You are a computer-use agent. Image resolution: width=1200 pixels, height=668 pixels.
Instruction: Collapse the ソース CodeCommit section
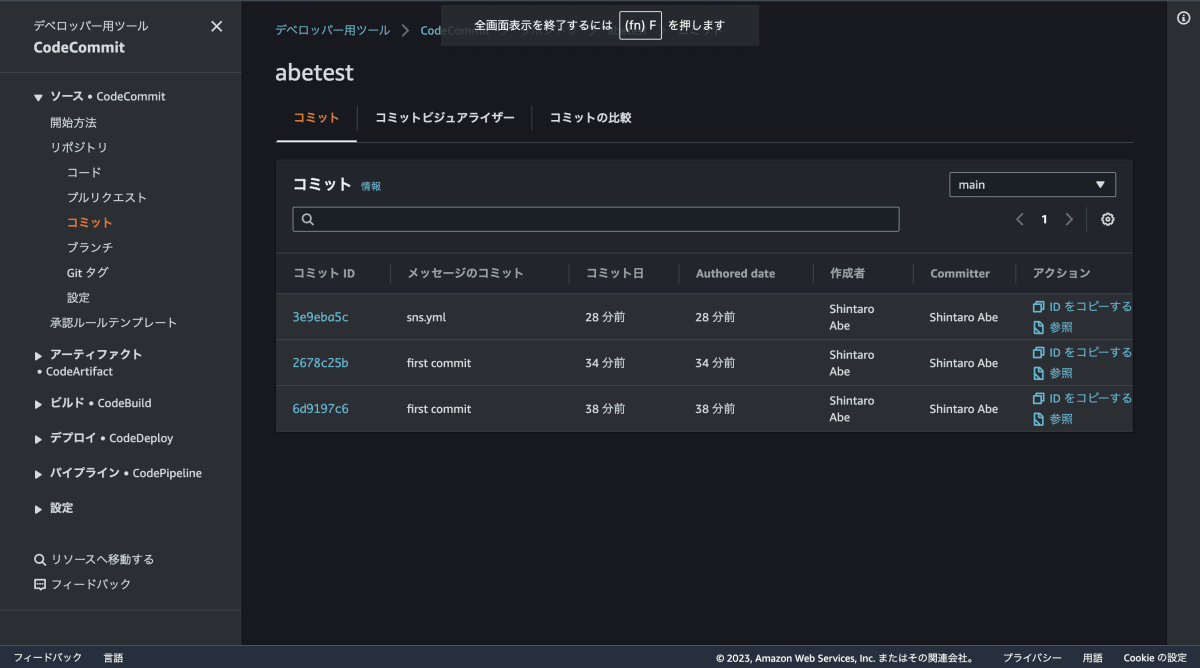[39, 97]
